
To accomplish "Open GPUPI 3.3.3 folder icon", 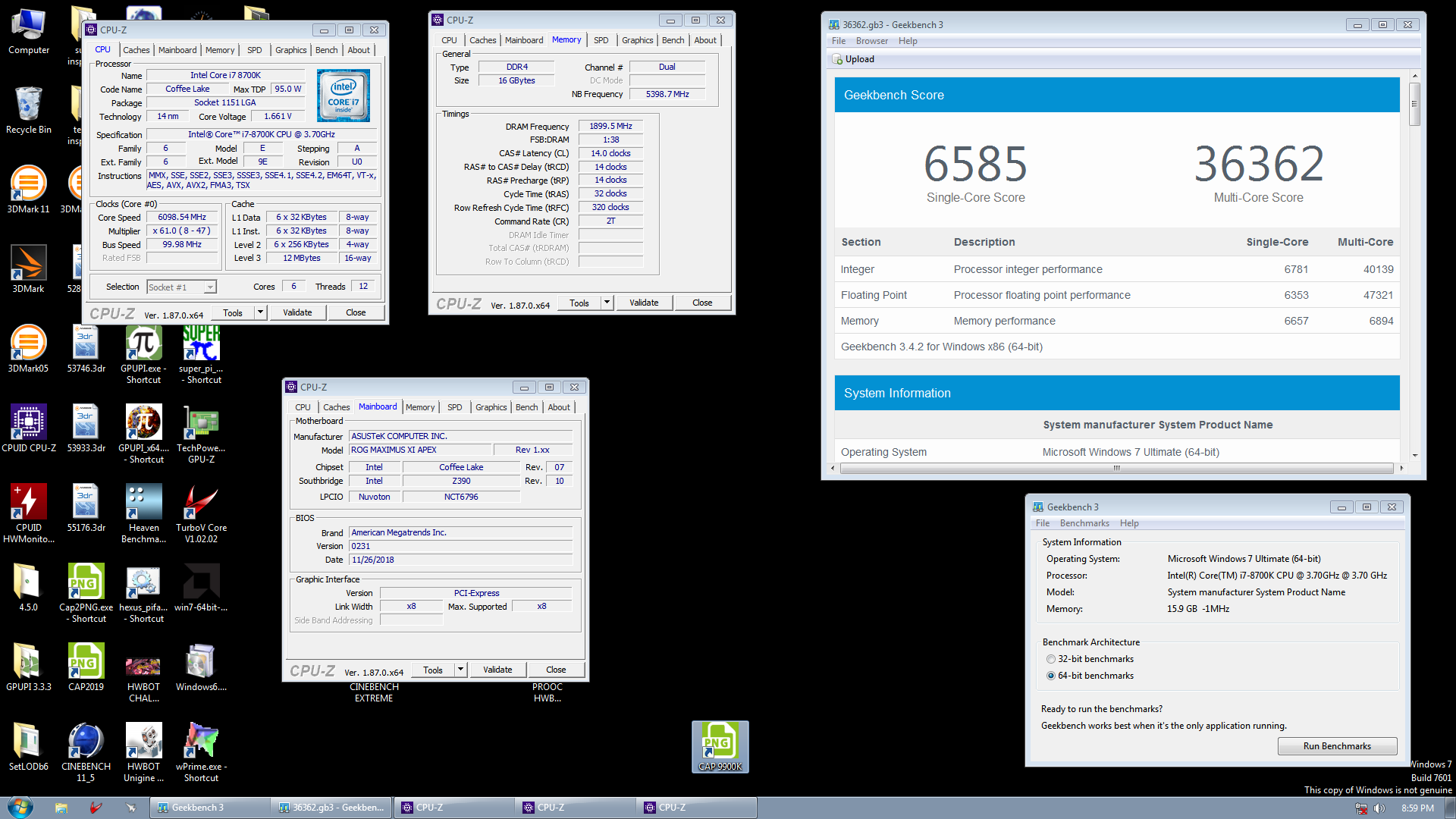I will pos(28,667).
